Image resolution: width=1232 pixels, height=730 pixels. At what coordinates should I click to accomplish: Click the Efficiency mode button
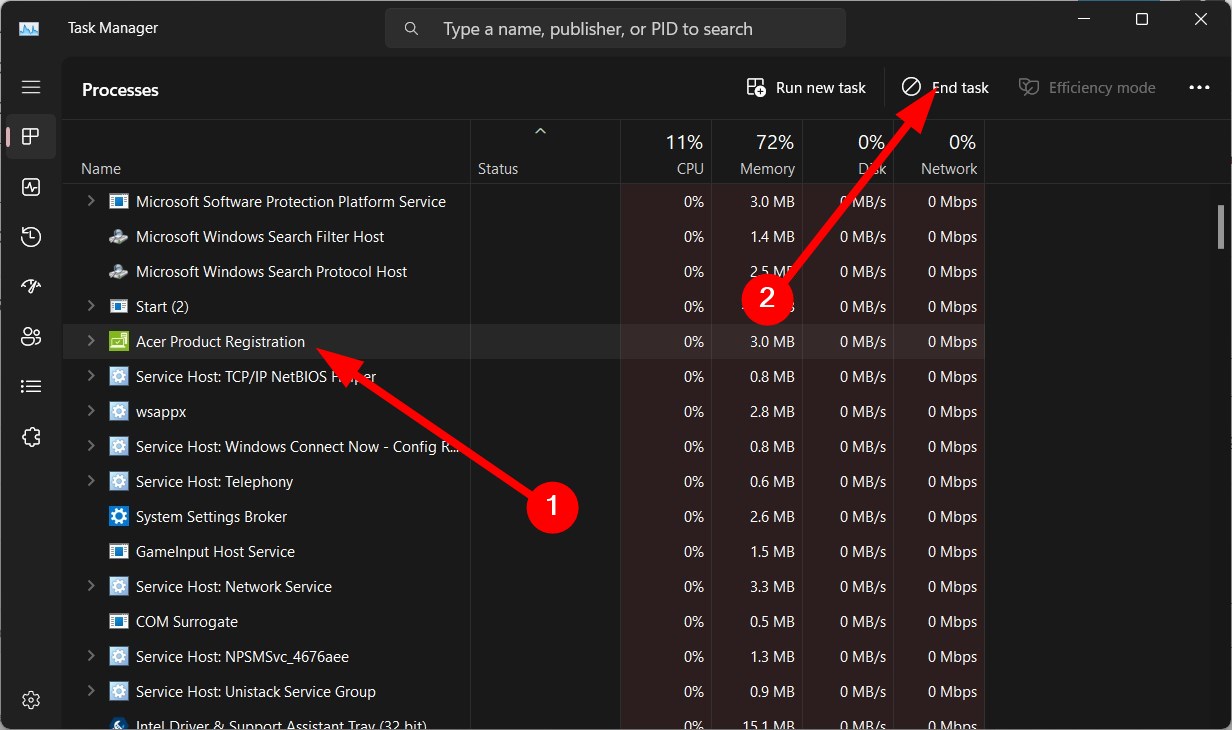click(x=1087, y=88)
